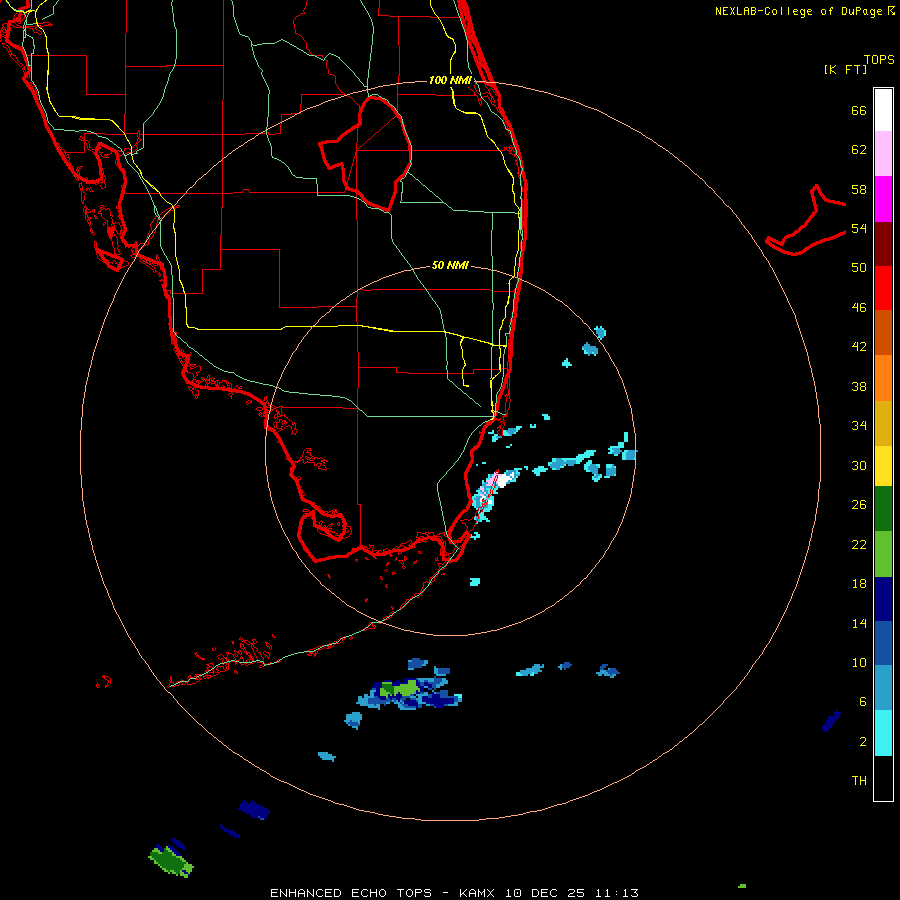
Task: Click the dark green legend swatch
Action: (x=883, y=509)
